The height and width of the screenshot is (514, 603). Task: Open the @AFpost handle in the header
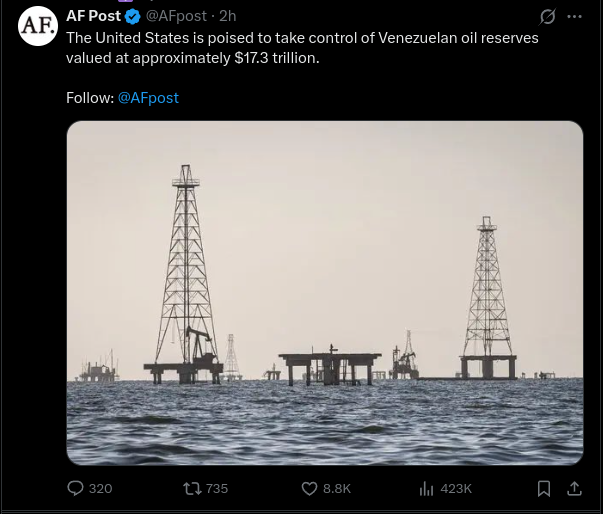click(x=178, y=17)
